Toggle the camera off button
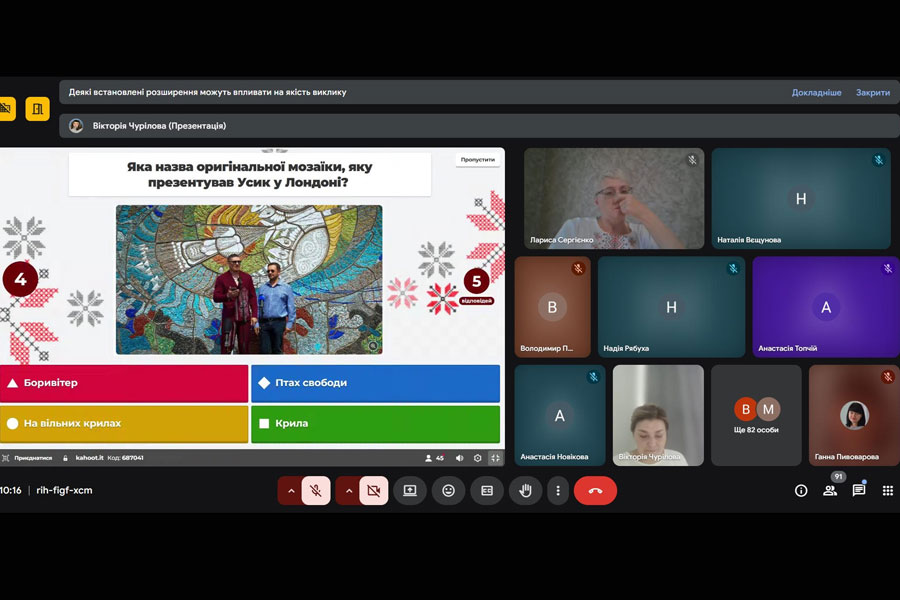Image resolution: width=900 pixels, height=600 pixels. pyautogui.click(x=374, y=490)
